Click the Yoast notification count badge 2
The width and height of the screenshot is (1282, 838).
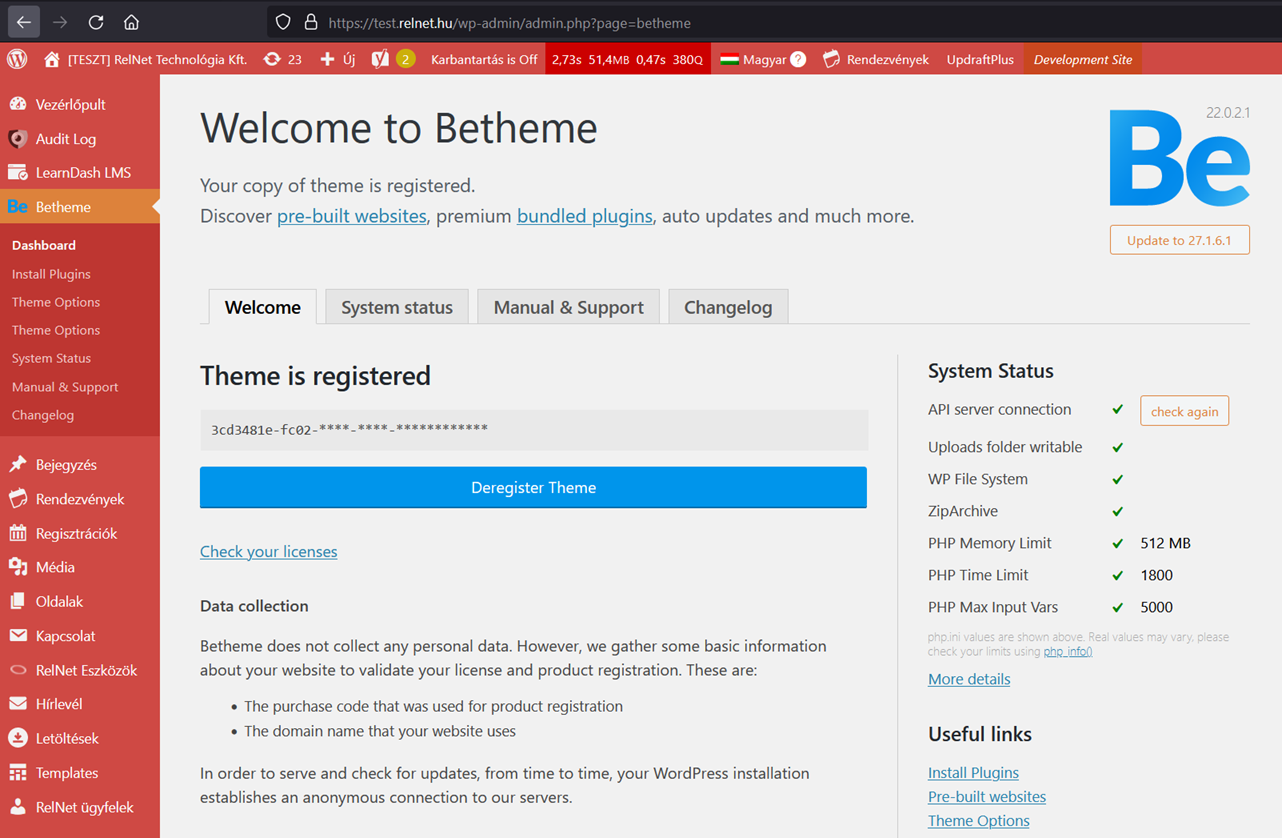coord(405,59)
